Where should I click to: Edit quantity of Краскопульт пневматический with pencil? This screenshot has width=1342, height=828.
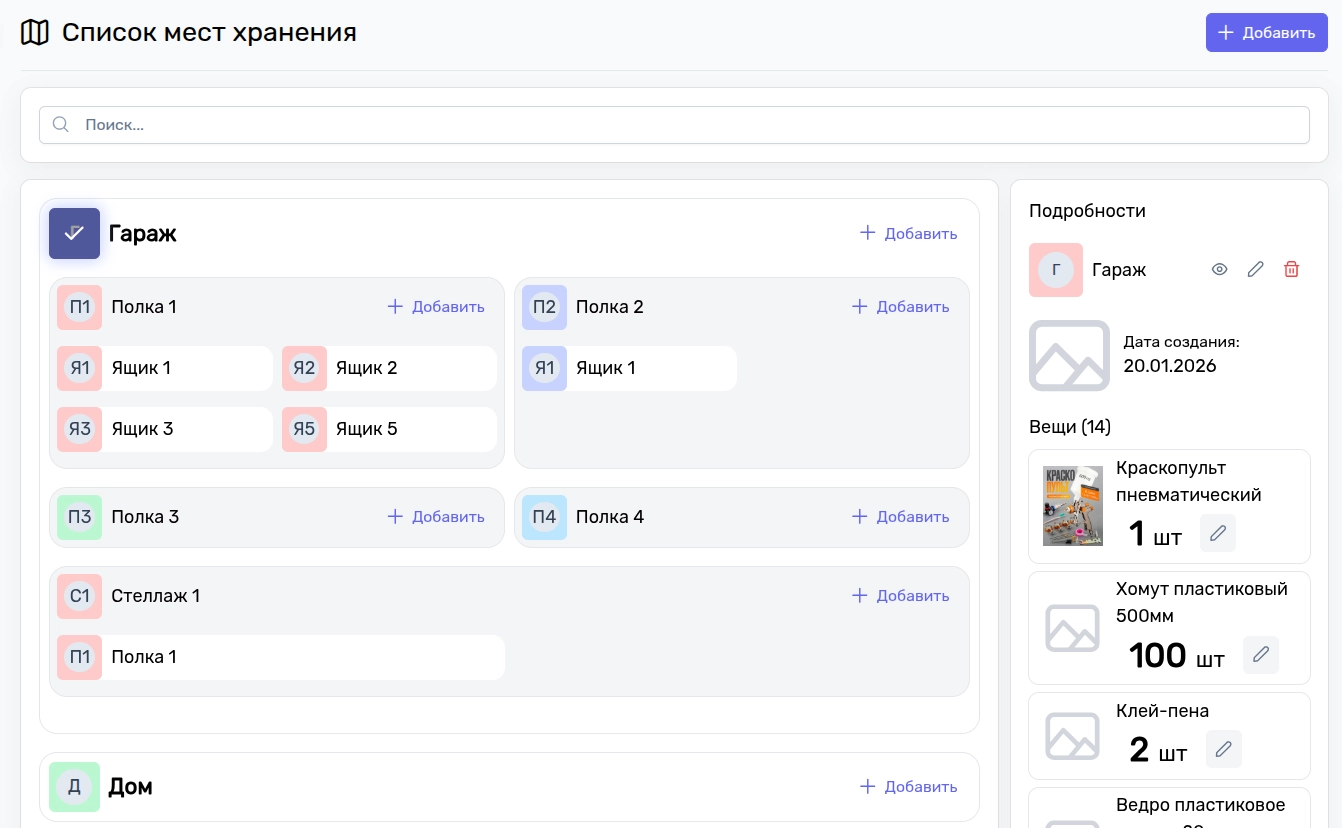[1218, 533]
